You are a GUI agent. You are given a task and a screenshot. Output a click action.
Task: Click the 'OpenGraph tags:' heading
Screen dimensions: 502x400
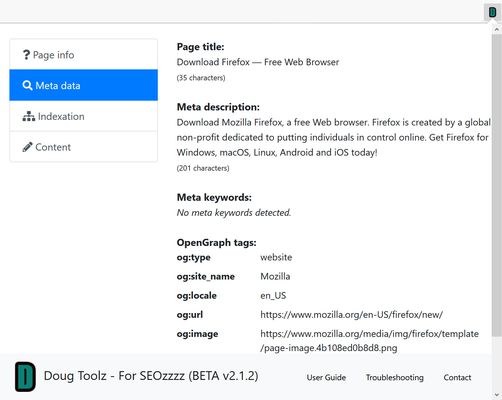[216, 242]
